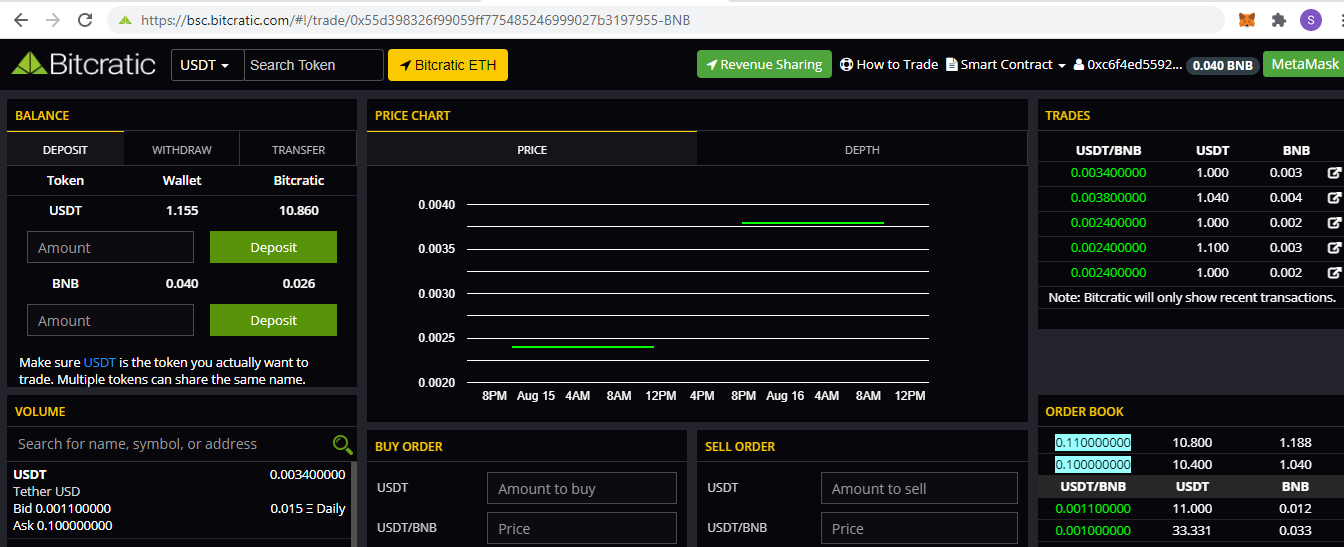Open the browser extensions puzzle icon

[x=1278, y=20]
